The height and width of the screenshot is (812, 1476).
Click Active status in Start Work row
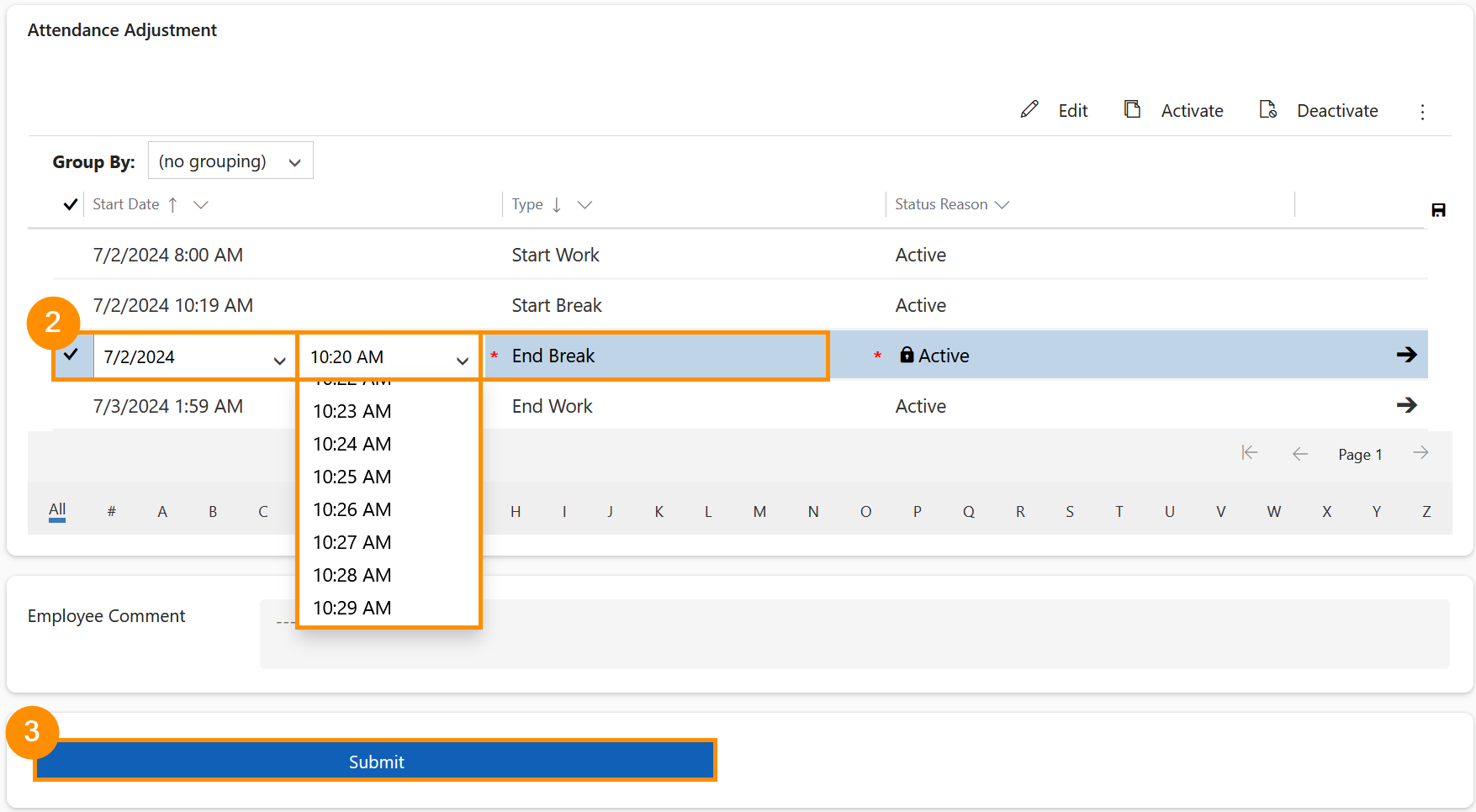[920, 255]
